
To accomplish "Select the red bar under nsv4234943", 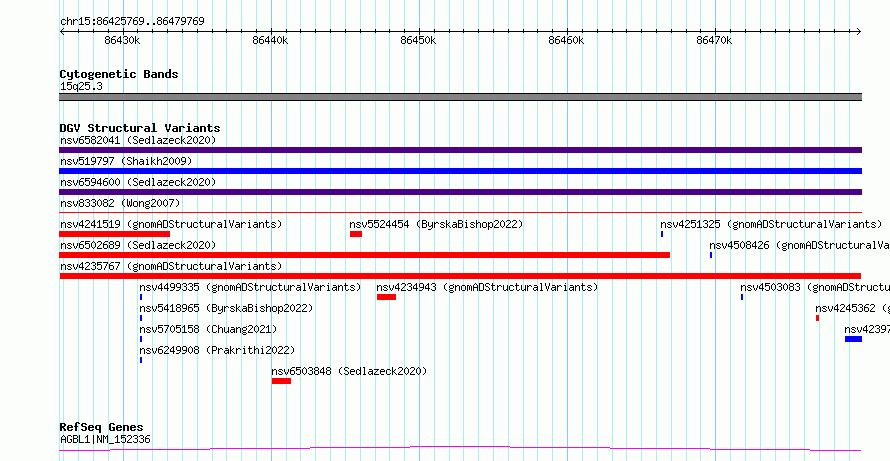I will (387, 297).
